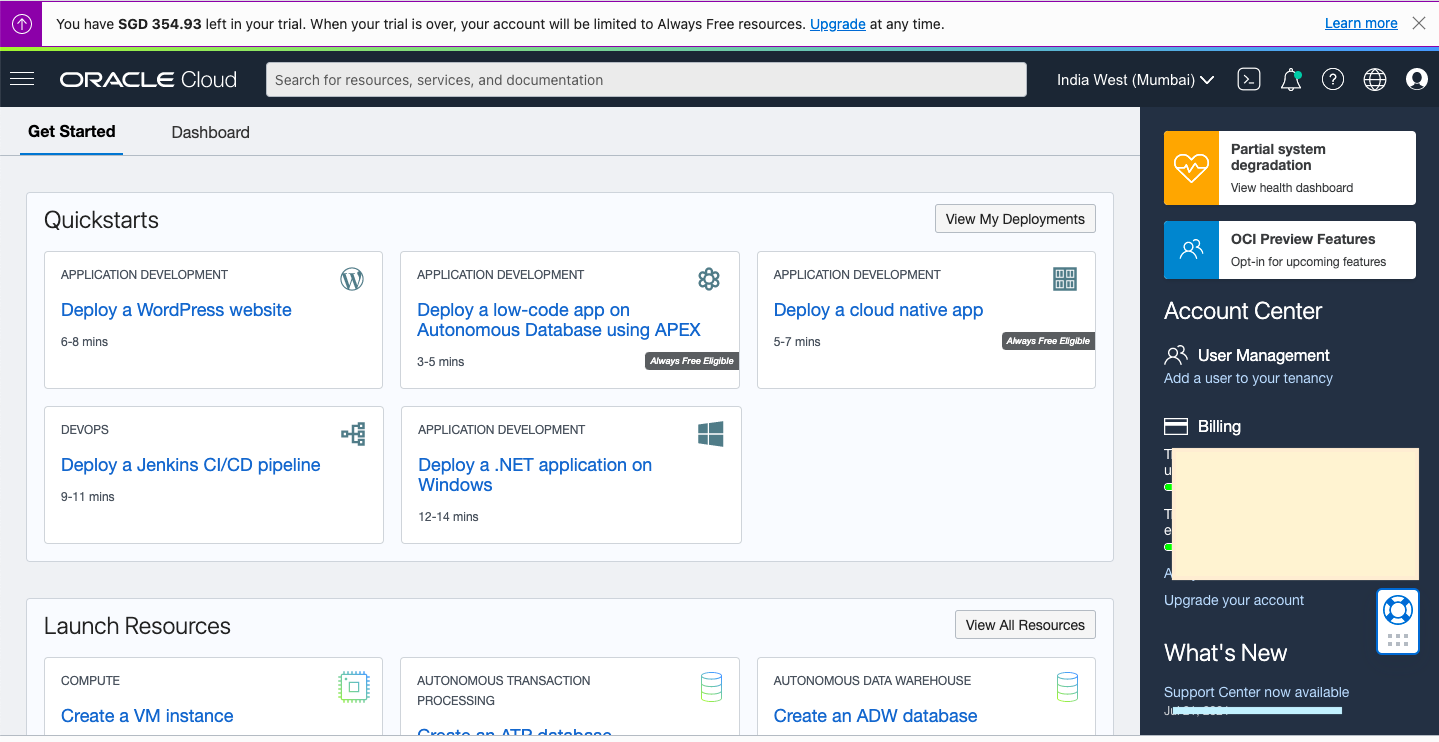
Task: Select the Jenkins pipeline icon on the DevOps card
Action: point(353,433)
